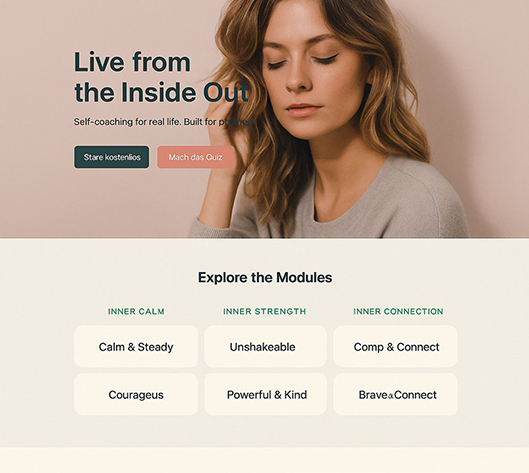Click the lighter cream strip below modules

(264, 460)
